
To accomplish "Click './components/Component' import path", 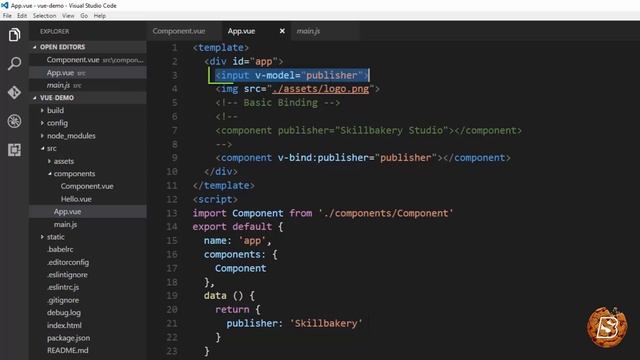I will tap(386, 213).
